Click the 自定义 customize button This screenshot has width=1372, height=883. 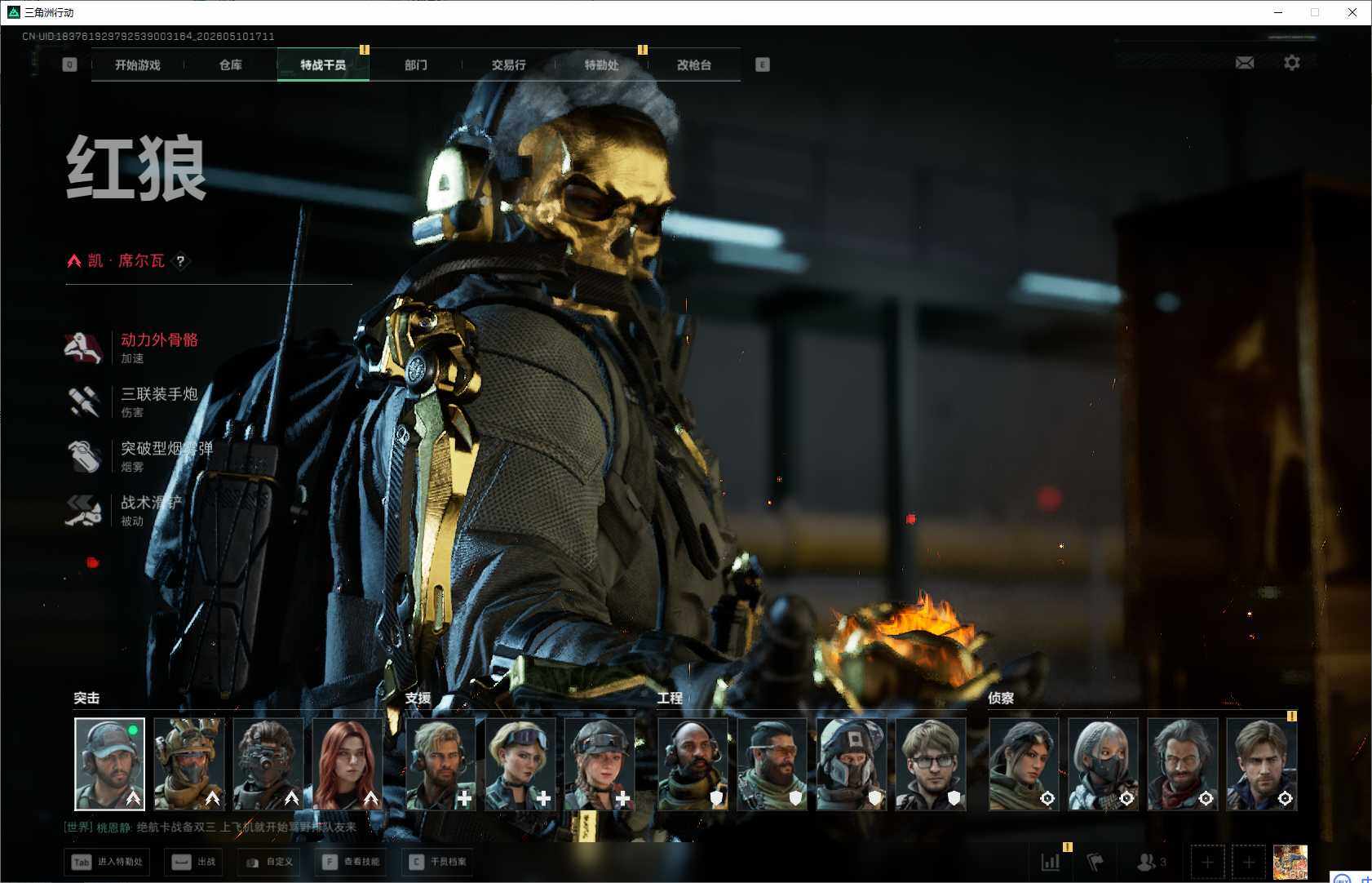click(x=269, y=862)
